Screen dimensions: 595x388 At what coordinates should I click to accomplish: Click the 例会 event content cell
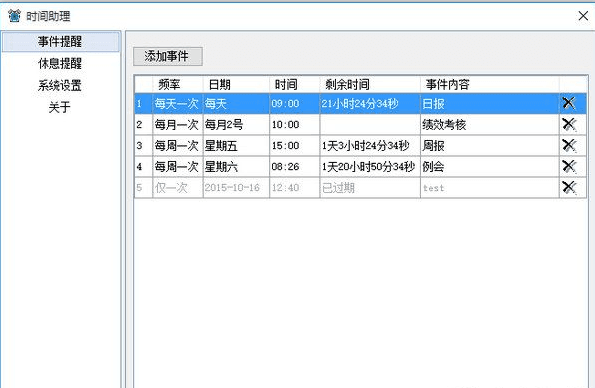pyautogui.click(x=490, y=167)
